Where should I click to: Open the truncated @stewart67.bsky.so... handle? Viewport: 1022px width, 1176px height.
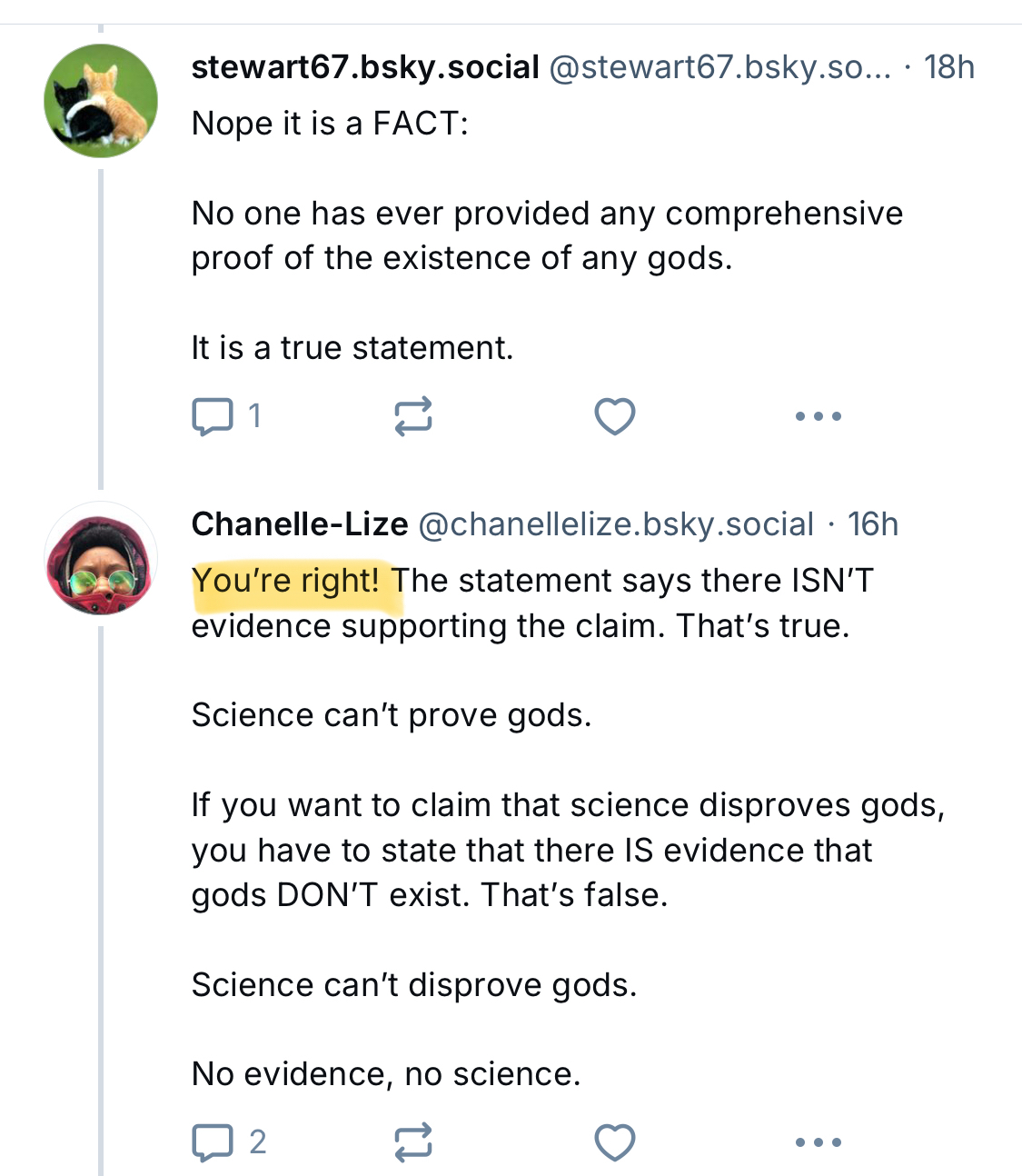pyautogui.click(x=719, y=67)
